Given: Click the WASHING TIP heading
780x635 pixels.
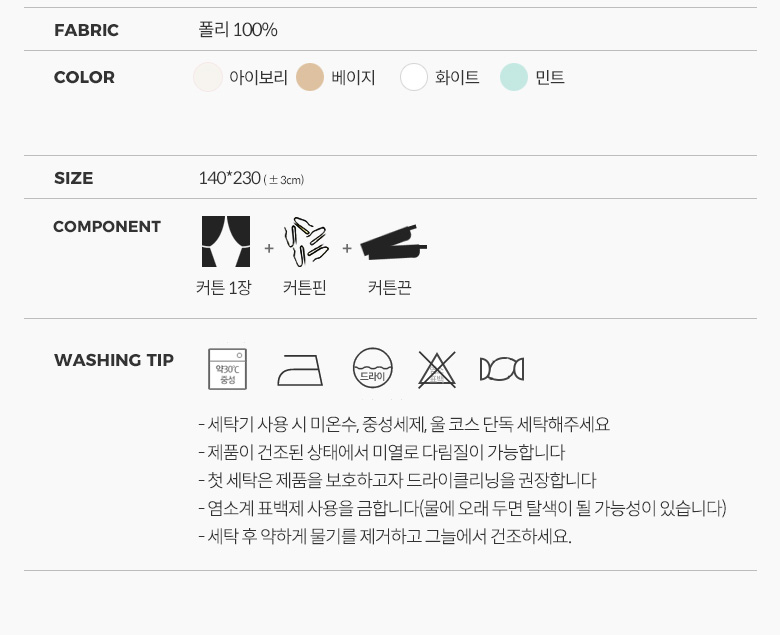Looking at the screenshot, I should pos(114,360).
